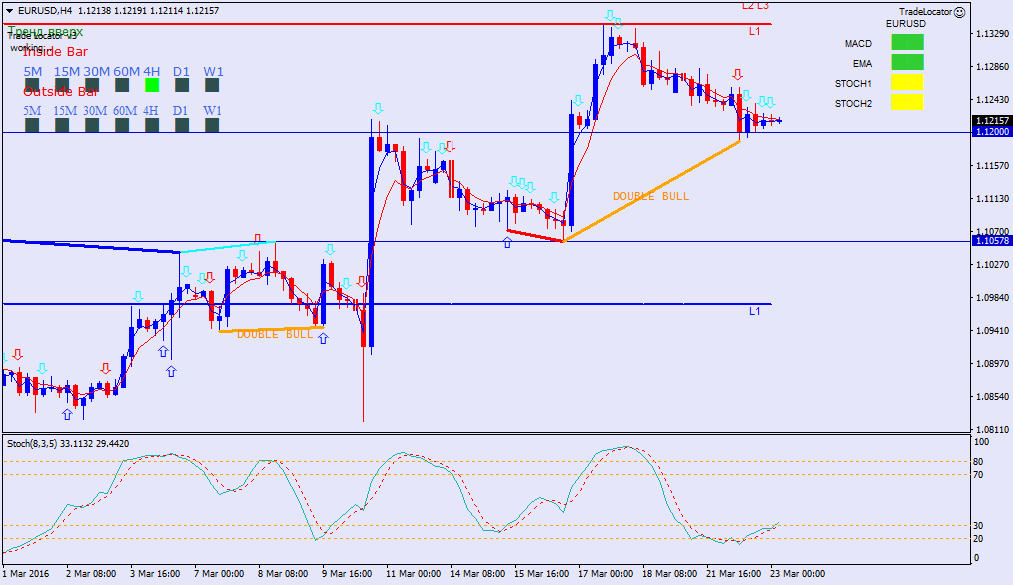Click the STOCH1 yellow status swatch

[x=907, y=83]
